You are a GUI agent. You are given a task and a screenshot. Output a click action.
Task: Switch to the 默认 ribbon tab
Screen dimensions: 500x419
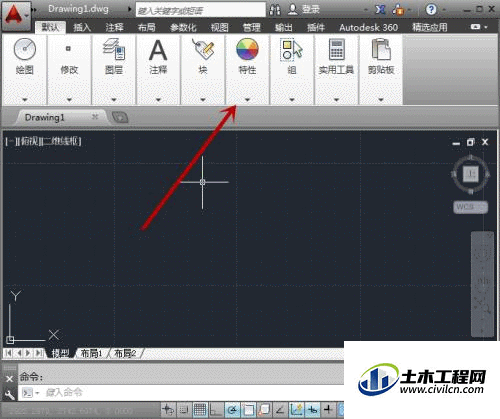pos(50,27)
